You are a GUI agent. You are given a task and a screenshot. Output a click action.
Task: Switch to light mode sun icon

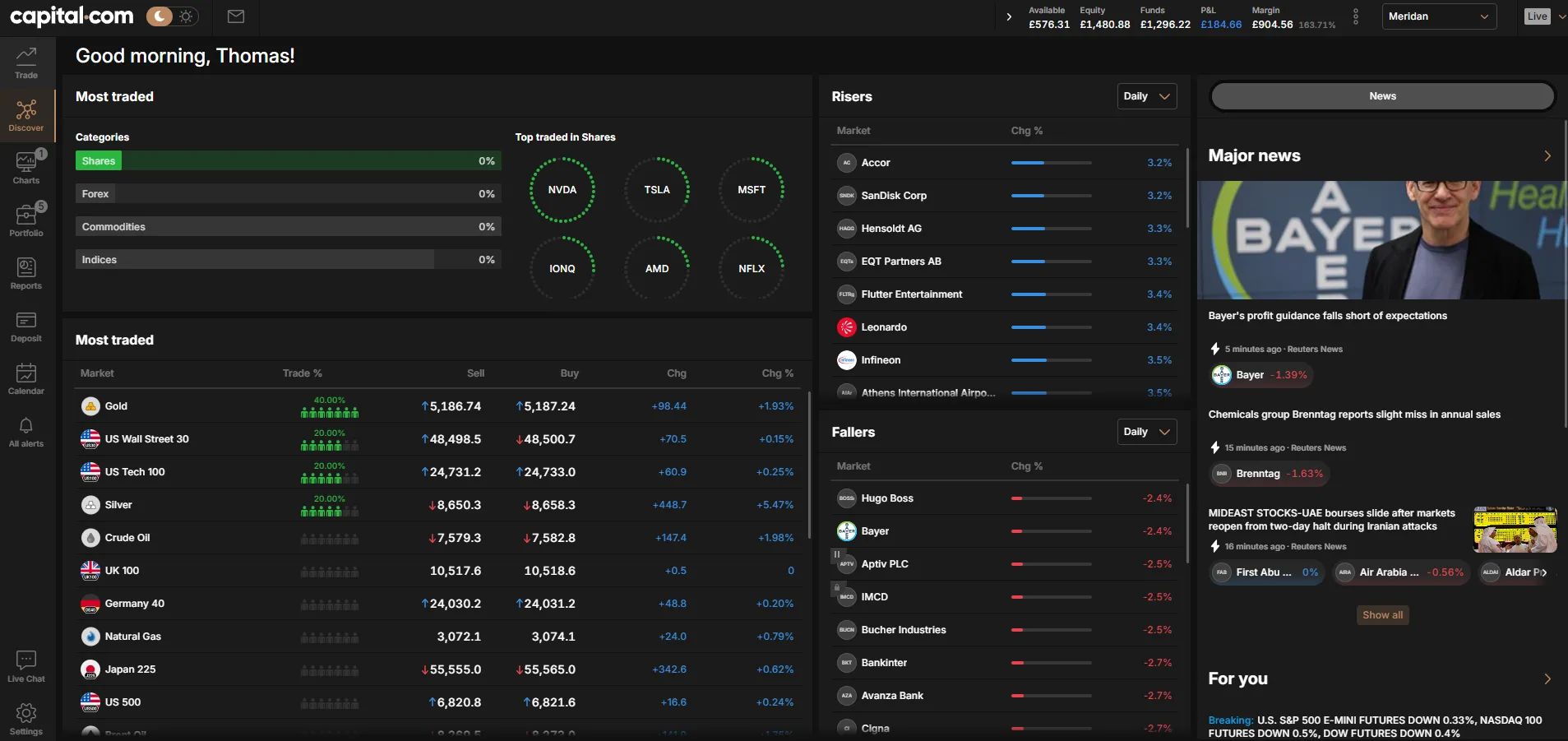(x=187, y=16)
